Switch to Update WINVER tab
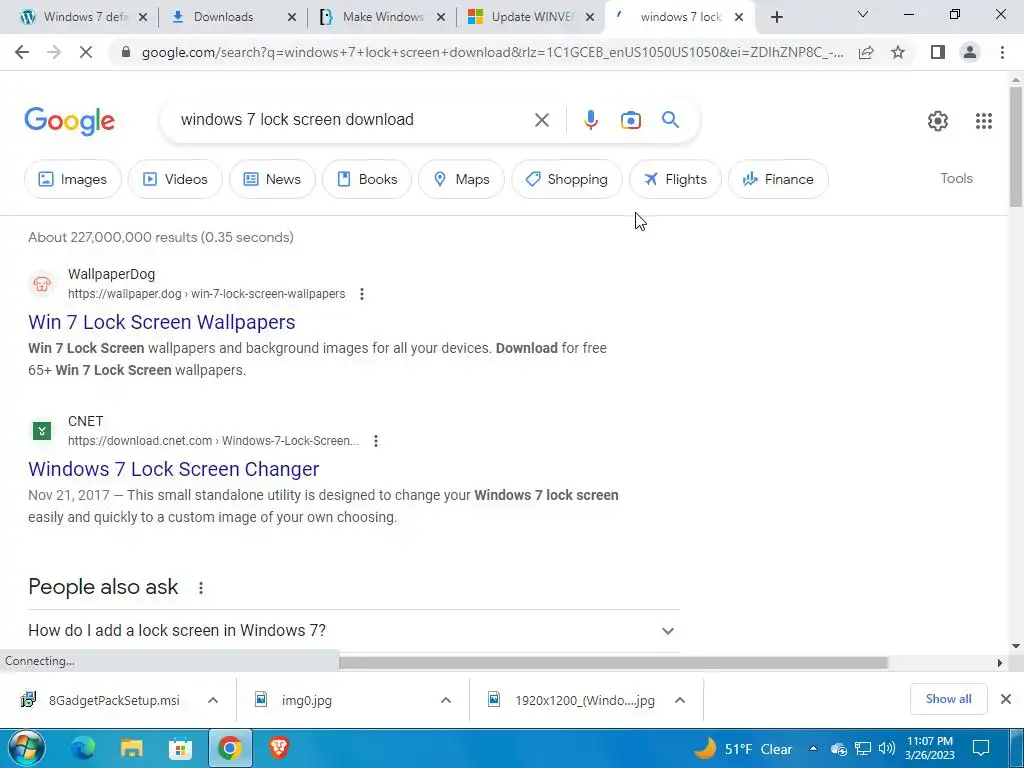 point(532,17)
